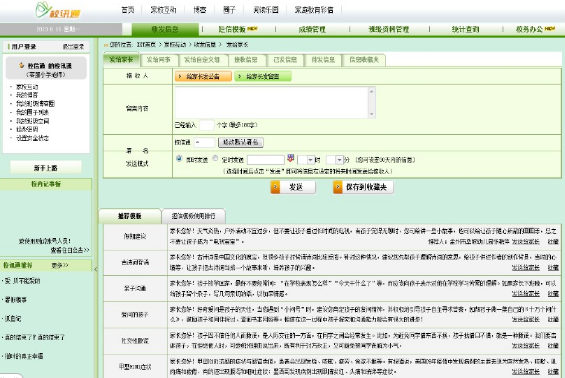Click the message text area scroll up arrow
This screenshot has height=378, width=565.
[x=372, y=91]
